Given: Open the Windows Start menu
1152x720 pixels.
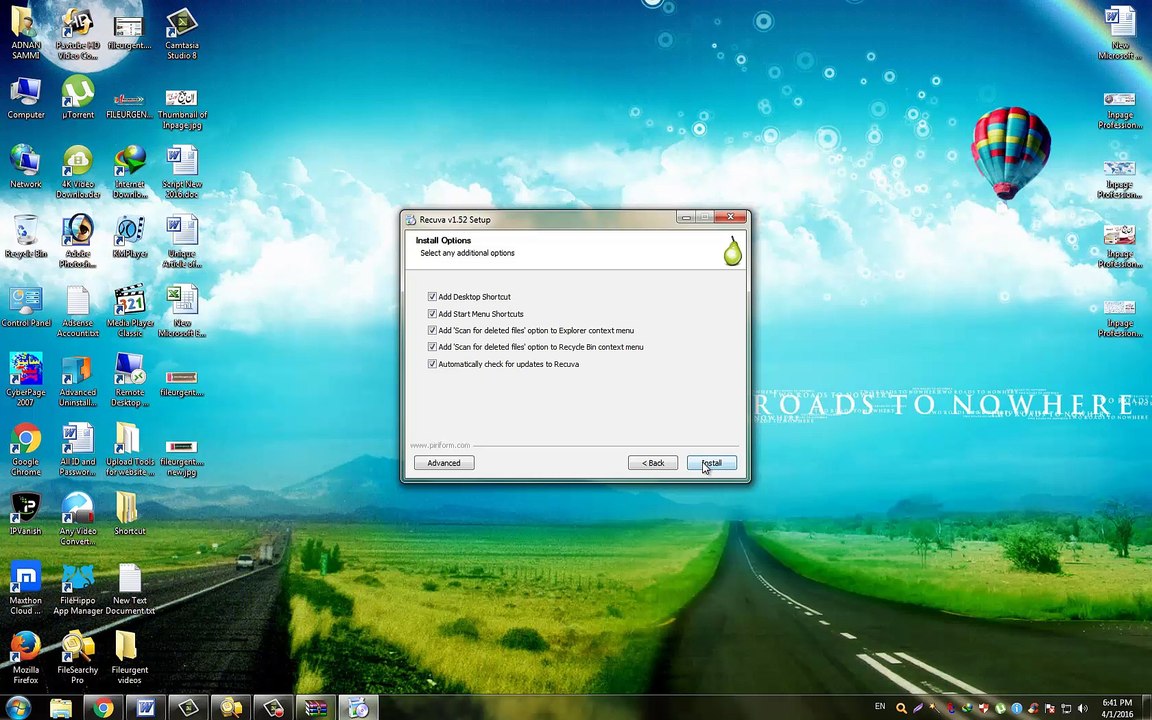Looking at the screenshot, I should [x=18, y=708].
